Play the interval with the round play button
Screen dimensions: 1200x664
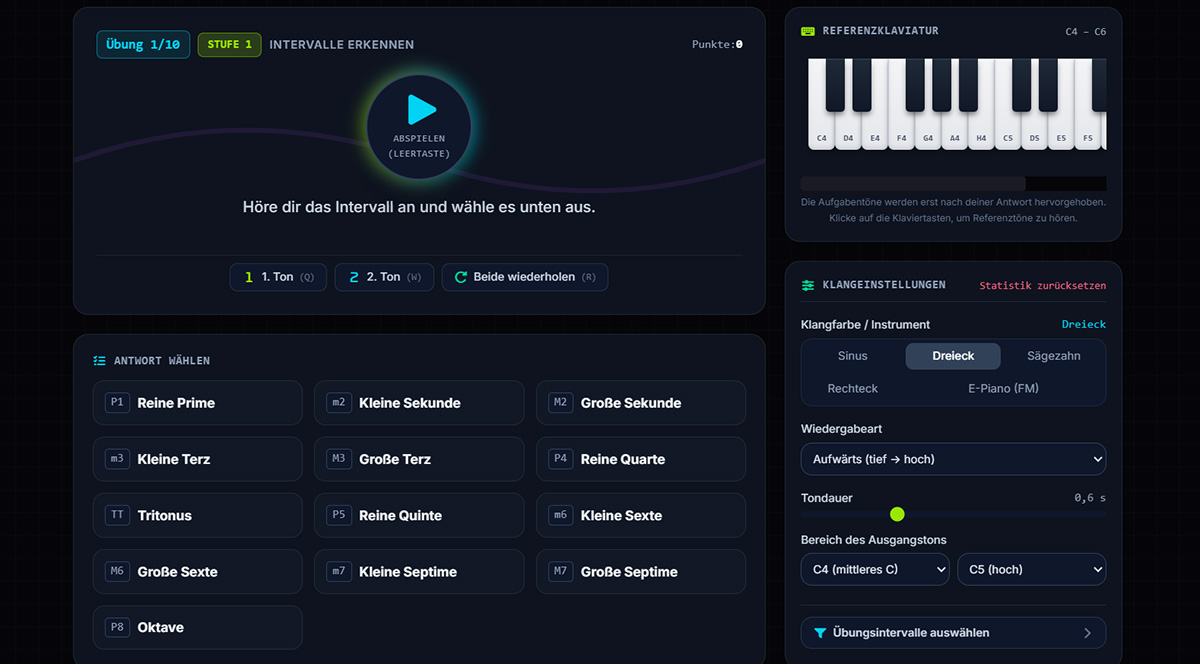click(419, 127)
